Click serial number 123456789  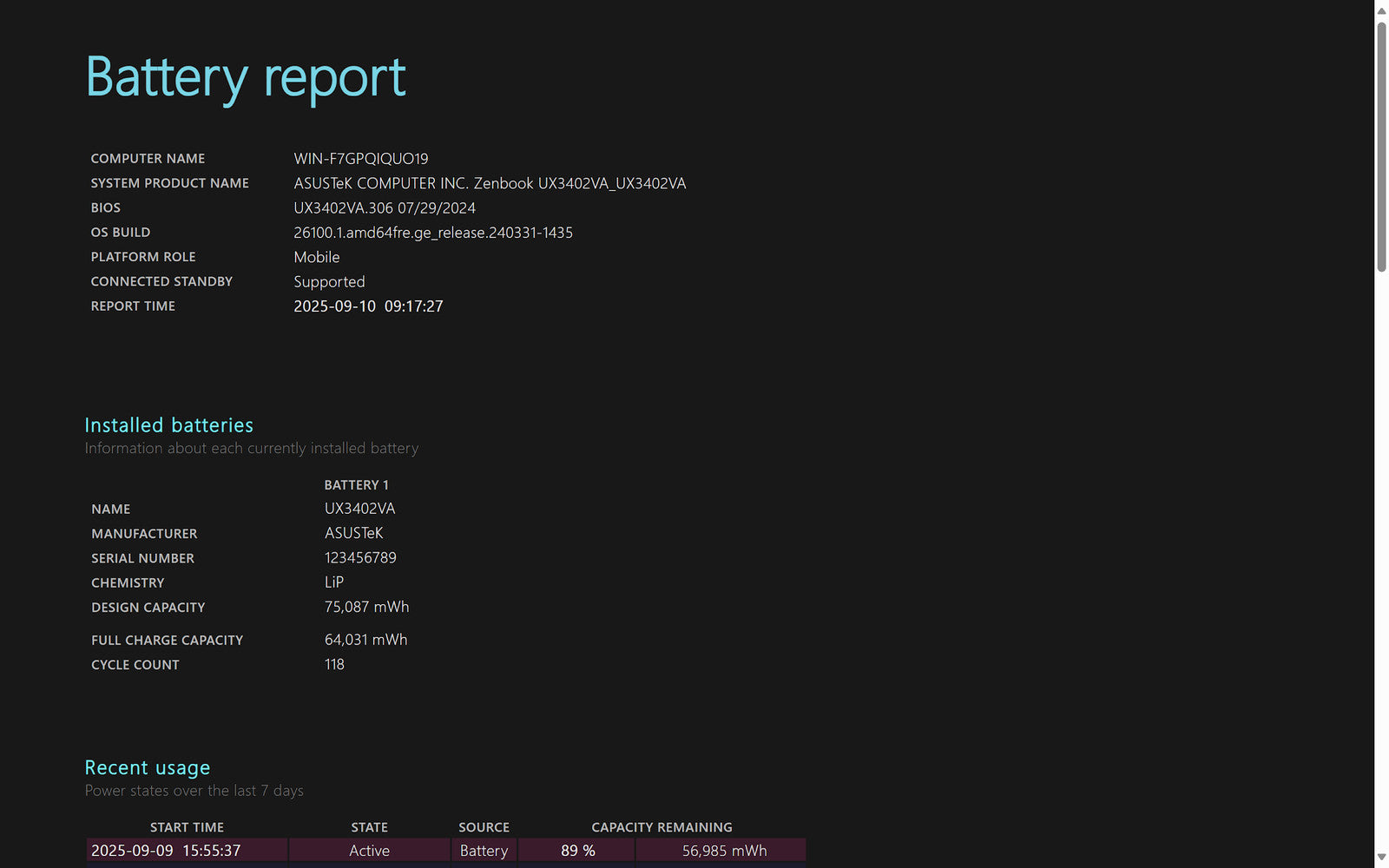pyautogui.click(x=360, y=558)
